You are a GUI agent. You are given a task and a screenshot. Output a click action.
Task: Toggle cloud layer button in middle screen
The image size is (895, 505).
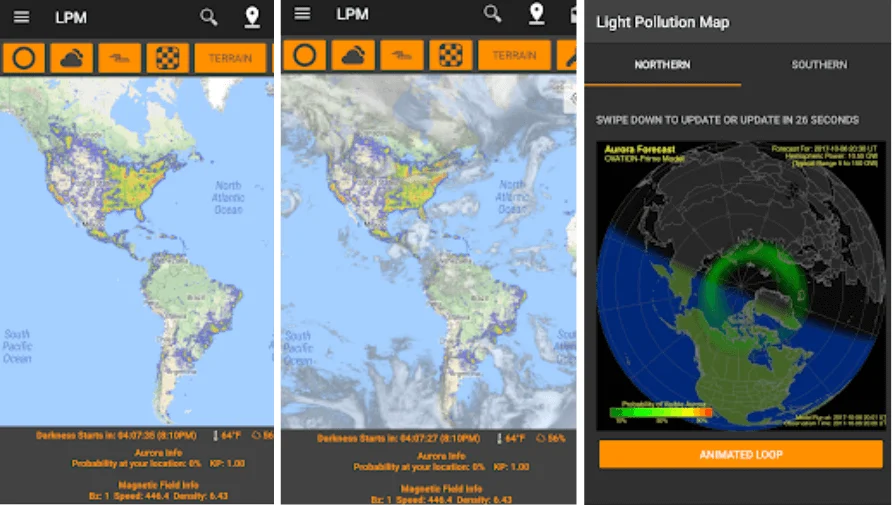tap(353, 55)
